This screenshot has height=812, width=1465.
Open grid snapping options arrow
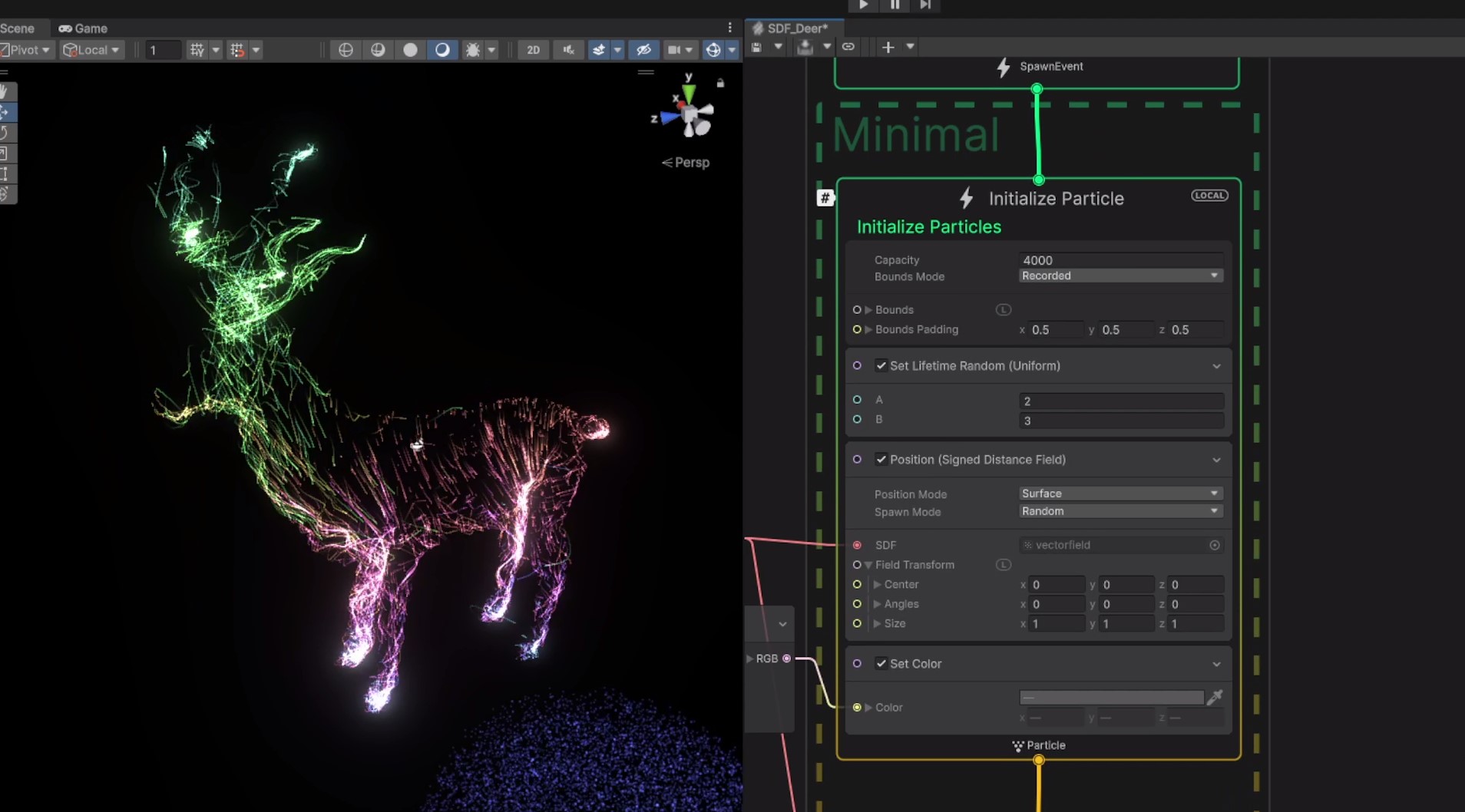[x=216, y=50]
